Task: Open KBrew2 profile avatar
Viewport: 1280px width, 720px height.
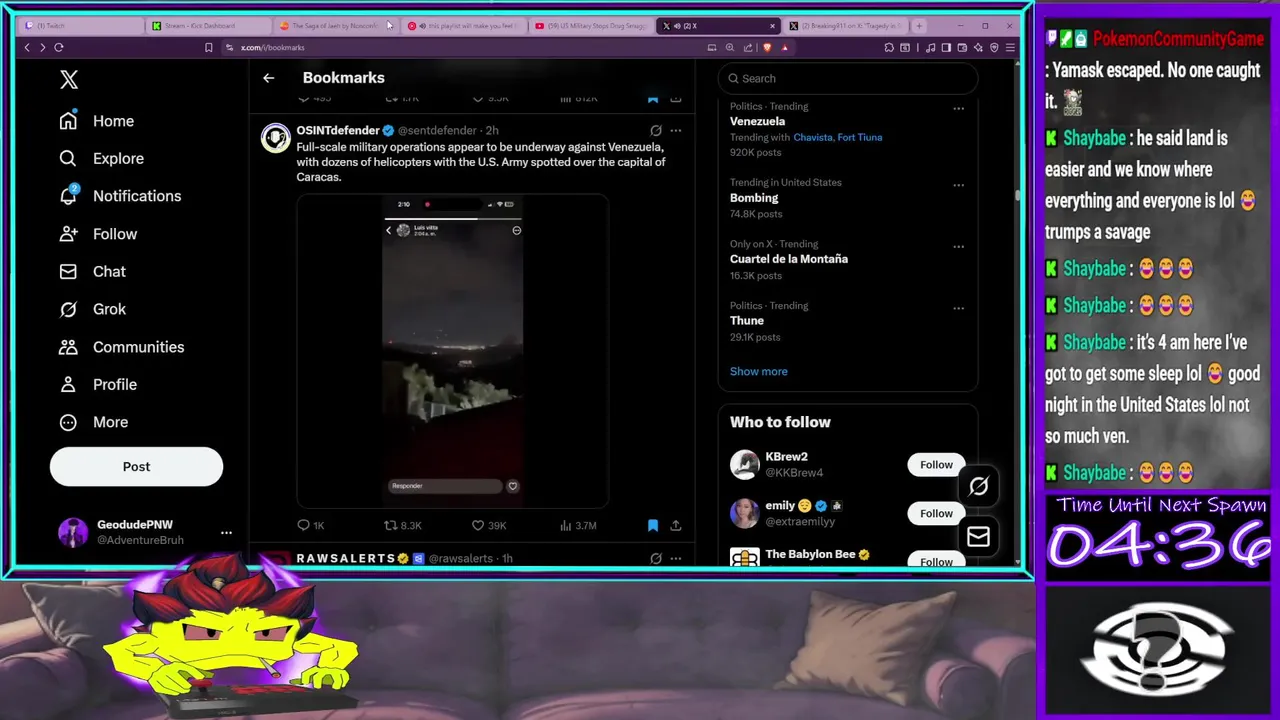Action: [744, 465]
